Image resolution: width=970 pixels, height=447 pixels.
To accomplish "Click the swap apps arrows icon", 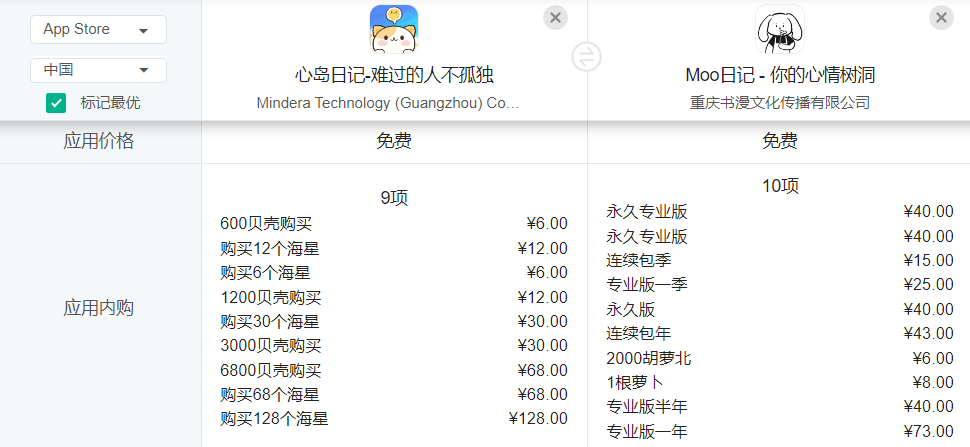I will tap(586, 57).
